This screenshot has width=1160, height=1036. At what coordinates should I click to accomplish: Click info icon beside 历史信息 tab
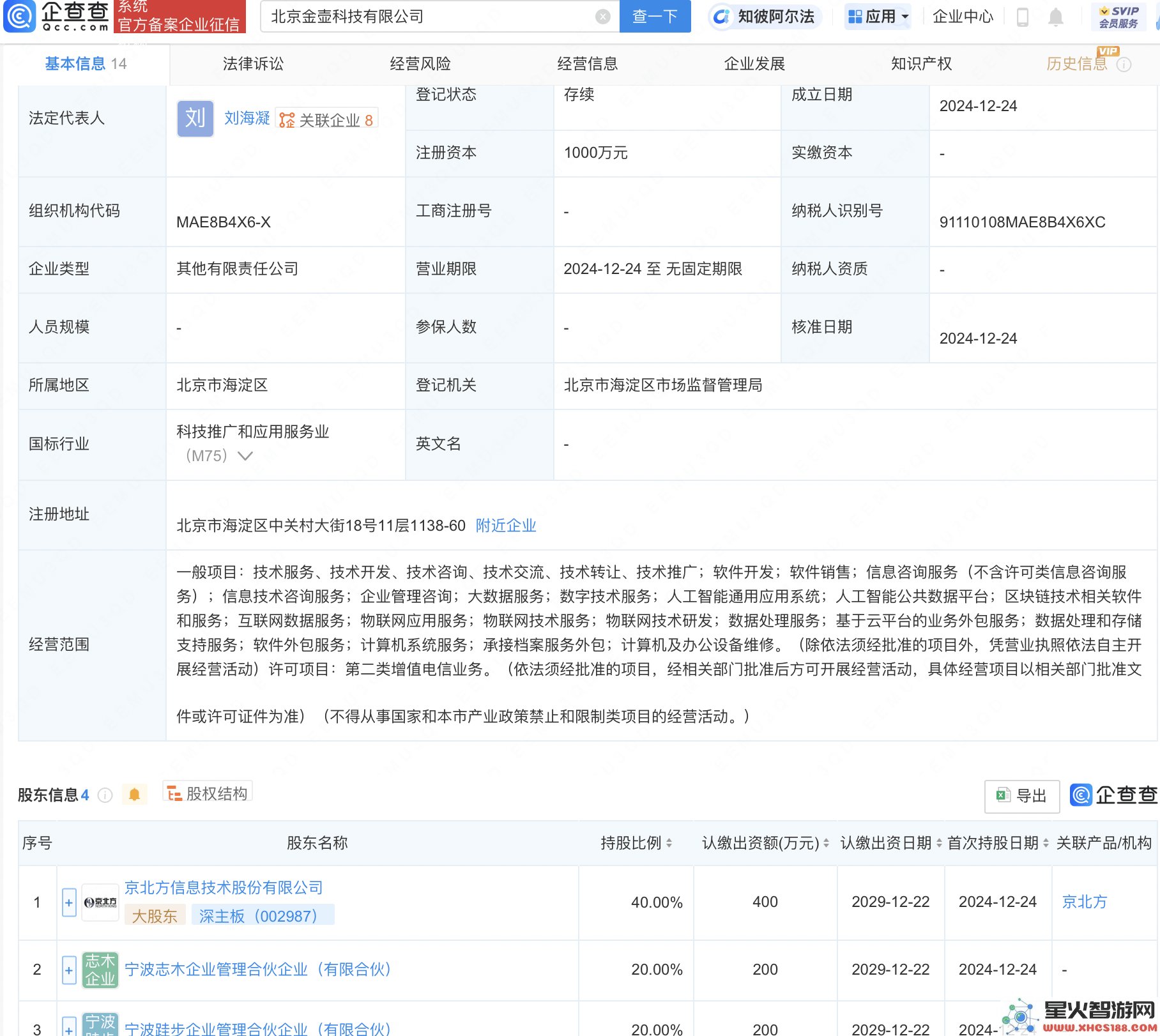(1124, 65)
